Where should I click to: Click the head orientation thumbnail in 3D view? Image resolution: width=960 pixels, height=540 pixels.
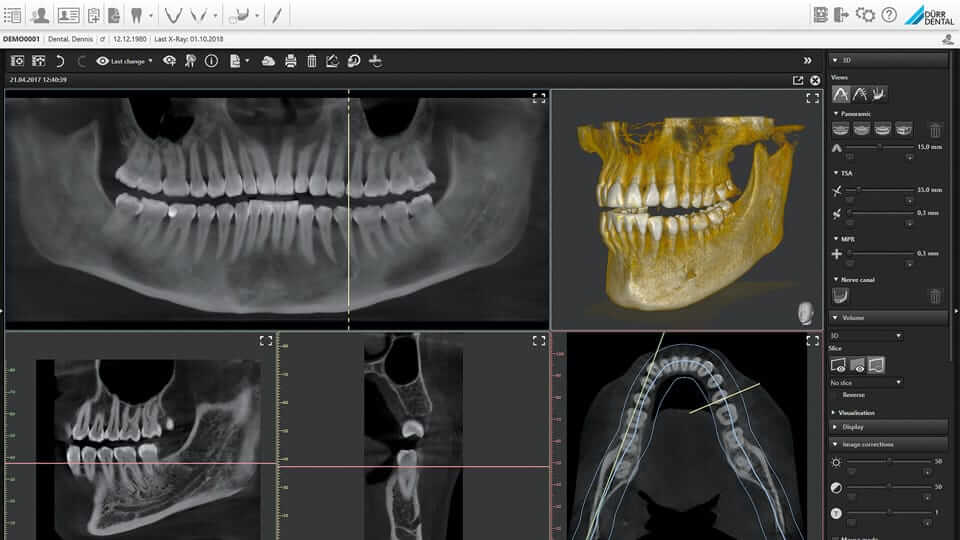[x=805, y=312]
